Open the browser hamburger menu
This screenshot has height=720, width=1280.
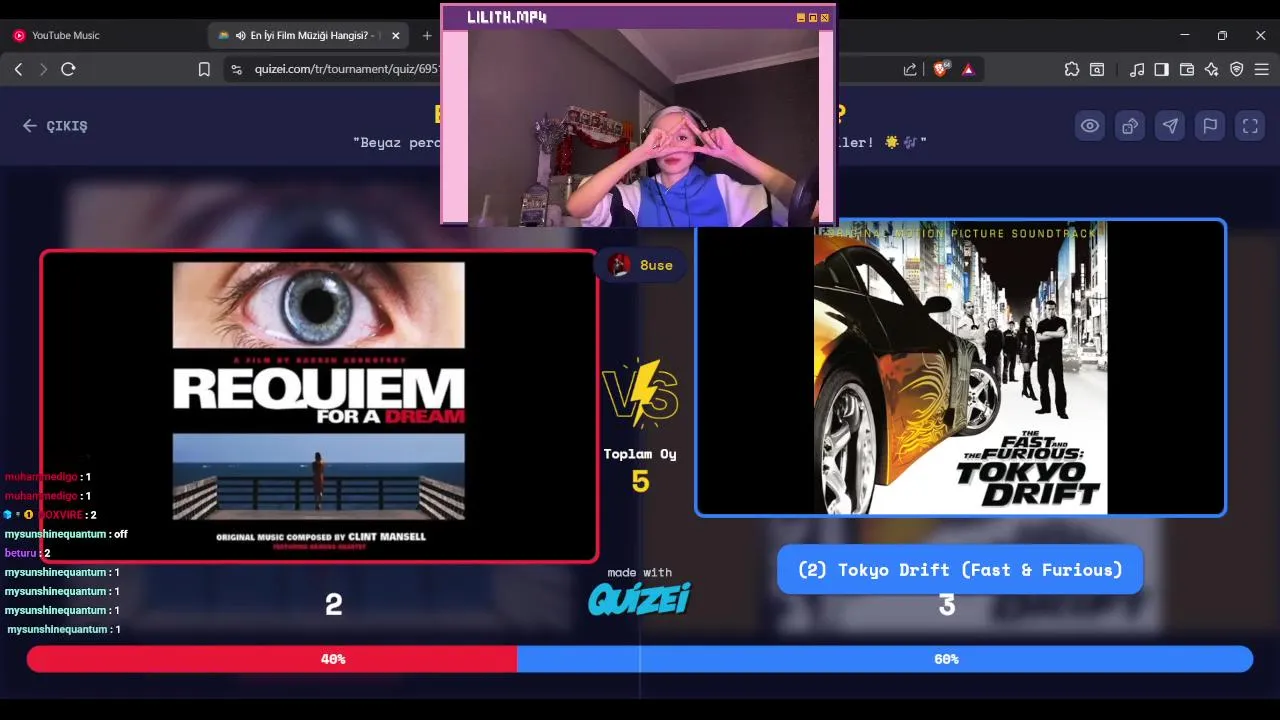coord(1262,69)
